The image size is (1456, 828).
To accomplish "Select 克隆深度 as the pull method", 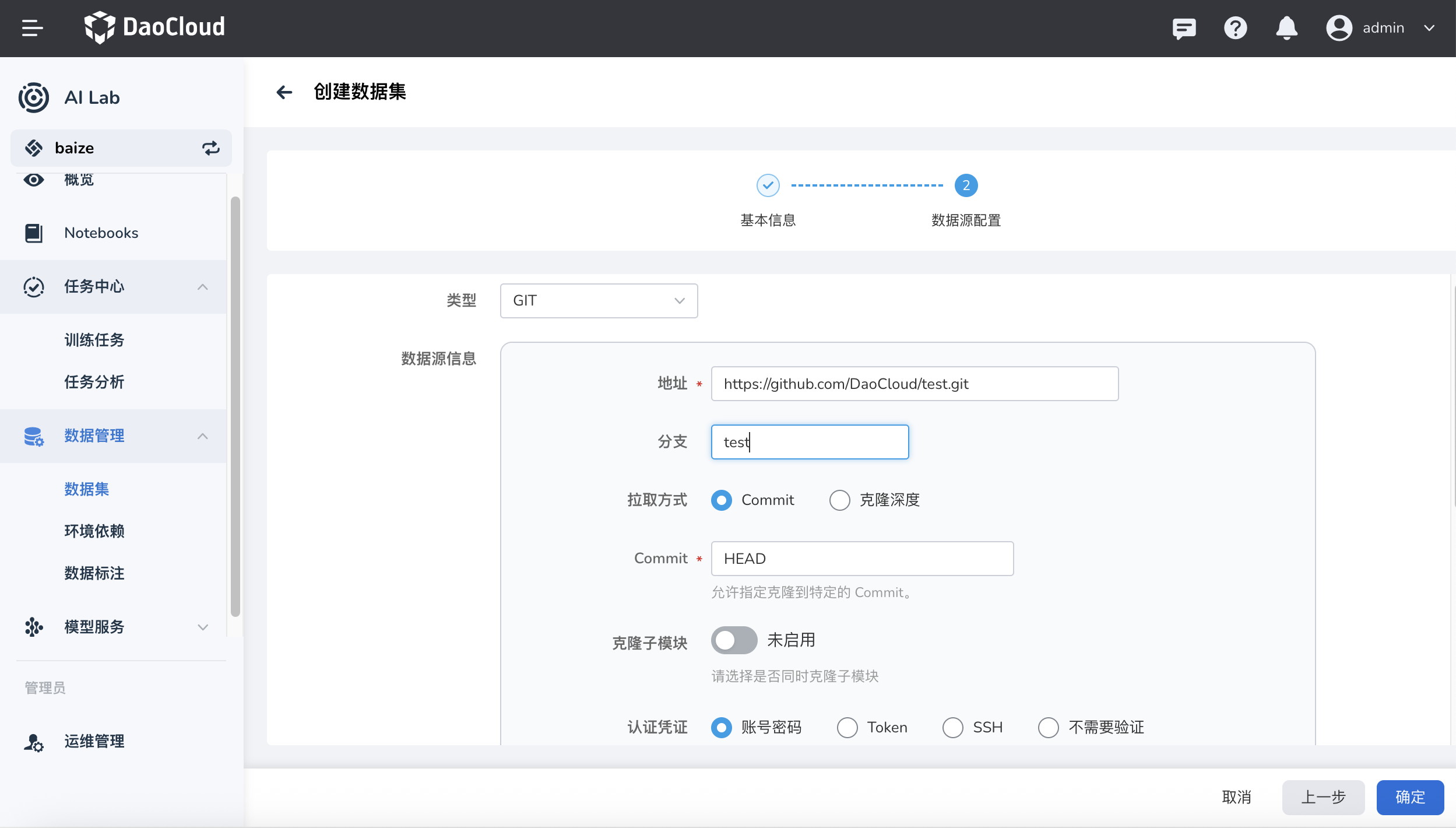I will (839, 500).
